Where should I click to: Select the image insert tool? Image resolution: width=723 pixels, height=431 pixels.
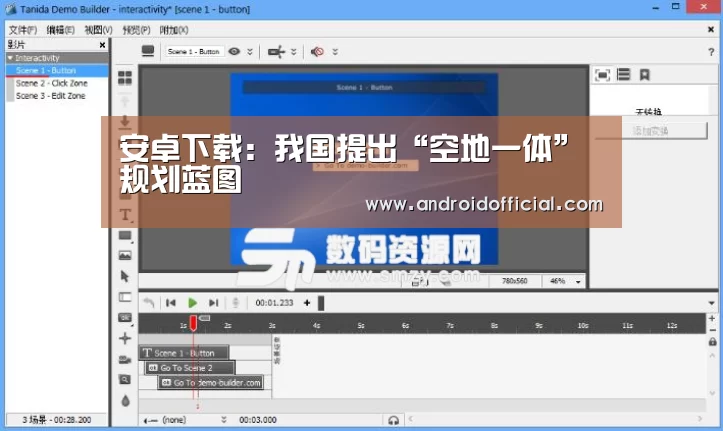point(125,255)
